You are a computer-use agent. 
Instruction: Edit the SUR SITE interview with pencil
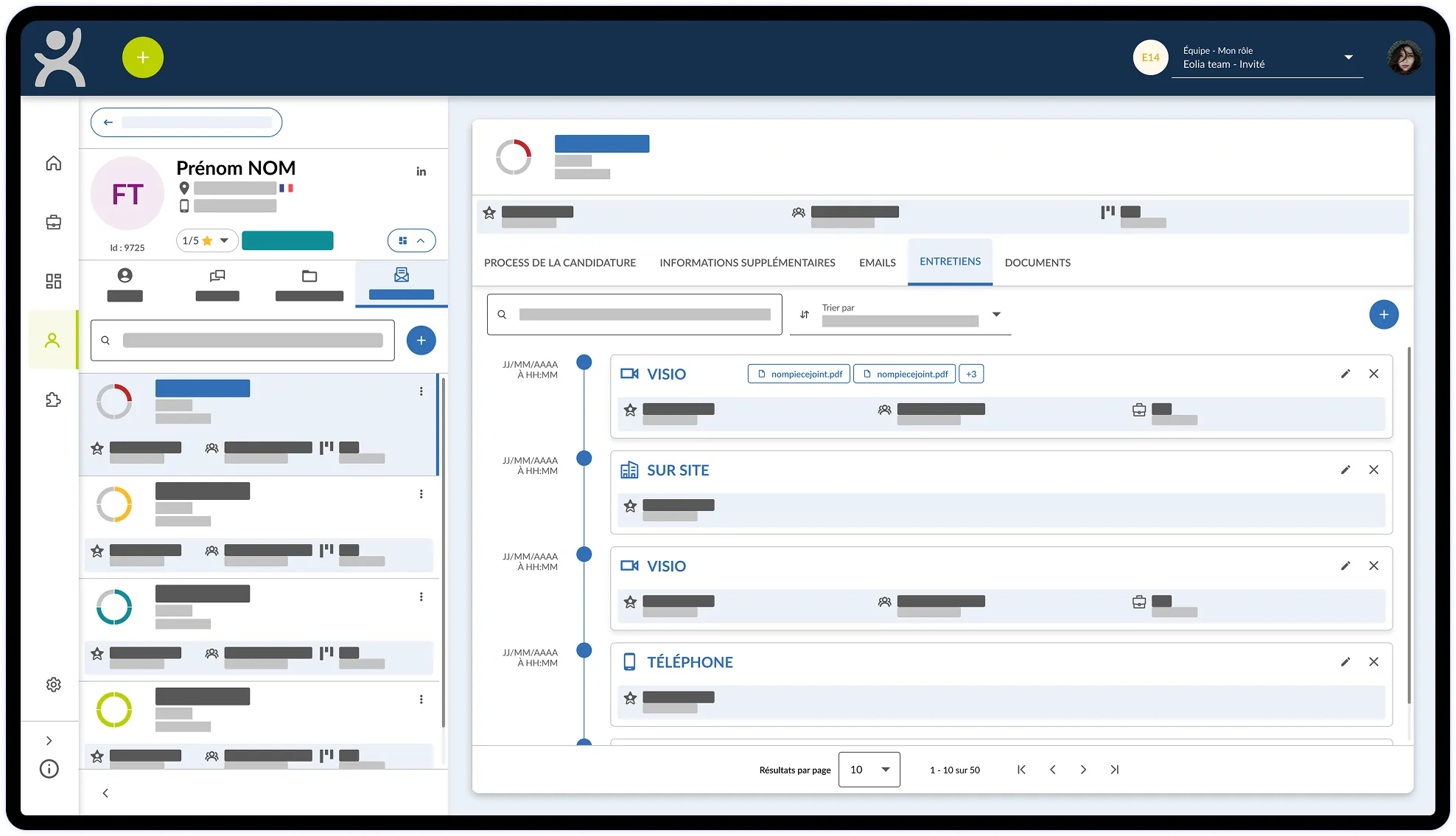click(1345, 470)
